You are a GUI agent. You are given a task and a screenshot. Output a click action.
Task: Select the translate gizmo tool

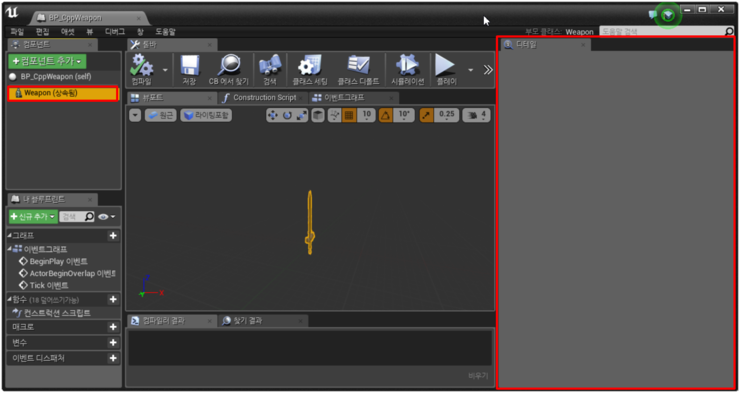pos(273,115)
